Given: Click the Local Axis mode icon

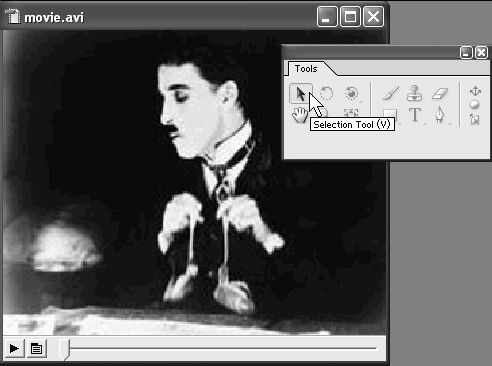Looking at the screenshot, I should (x=475, y=91).
